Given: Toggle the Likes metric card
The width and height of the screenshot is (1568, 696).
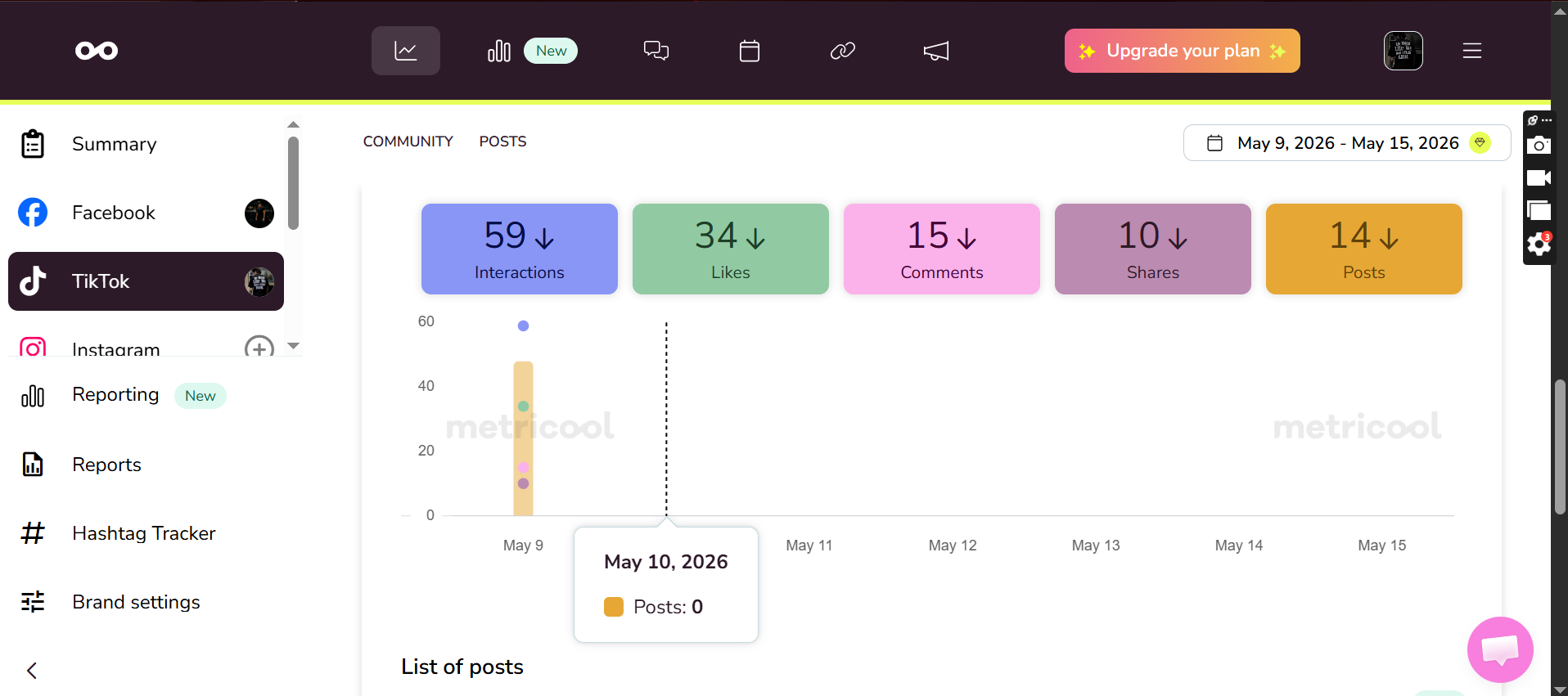Looking at the screenshot, I should tap(731, 249).
